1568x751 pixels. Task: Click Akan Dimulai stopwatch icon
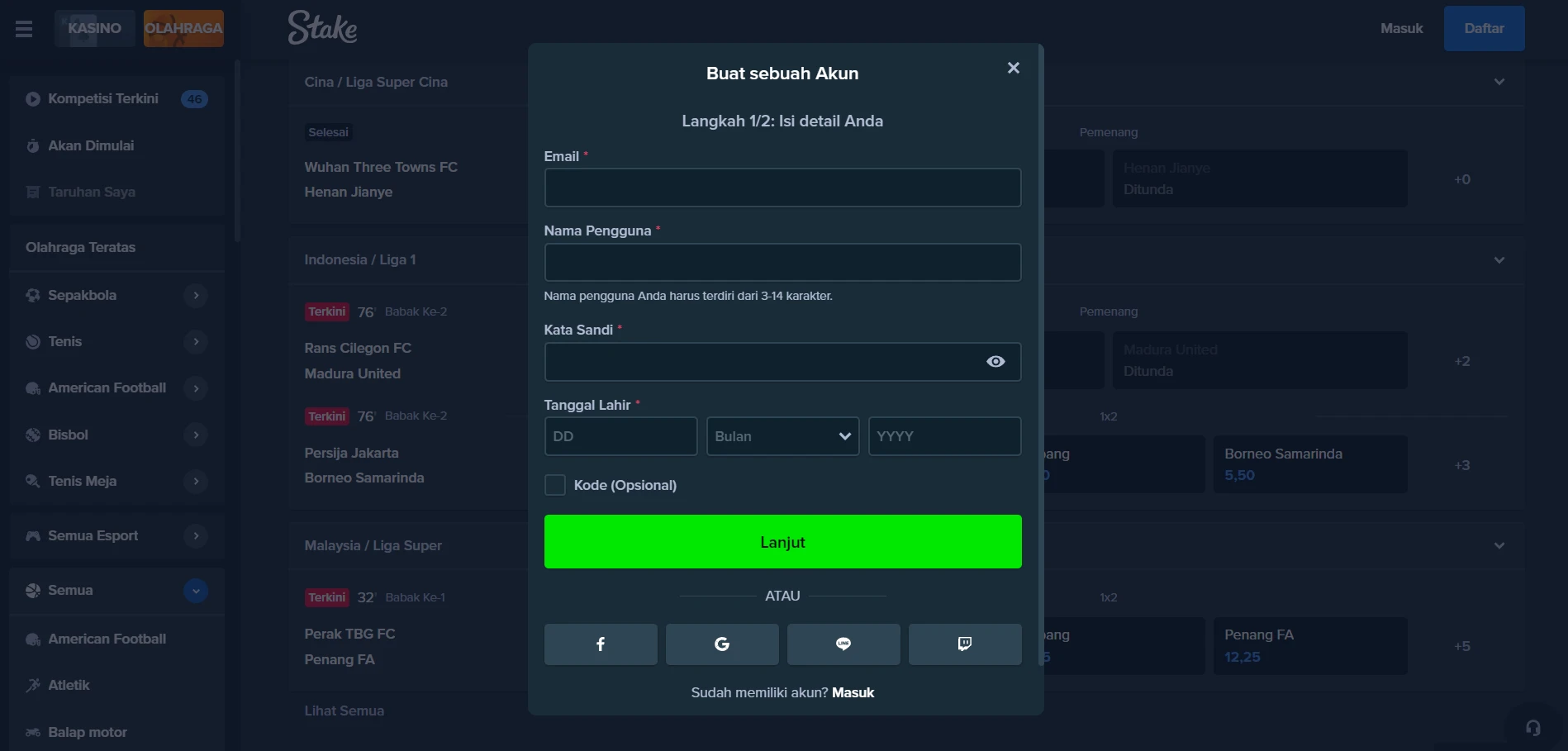(33, 145)
